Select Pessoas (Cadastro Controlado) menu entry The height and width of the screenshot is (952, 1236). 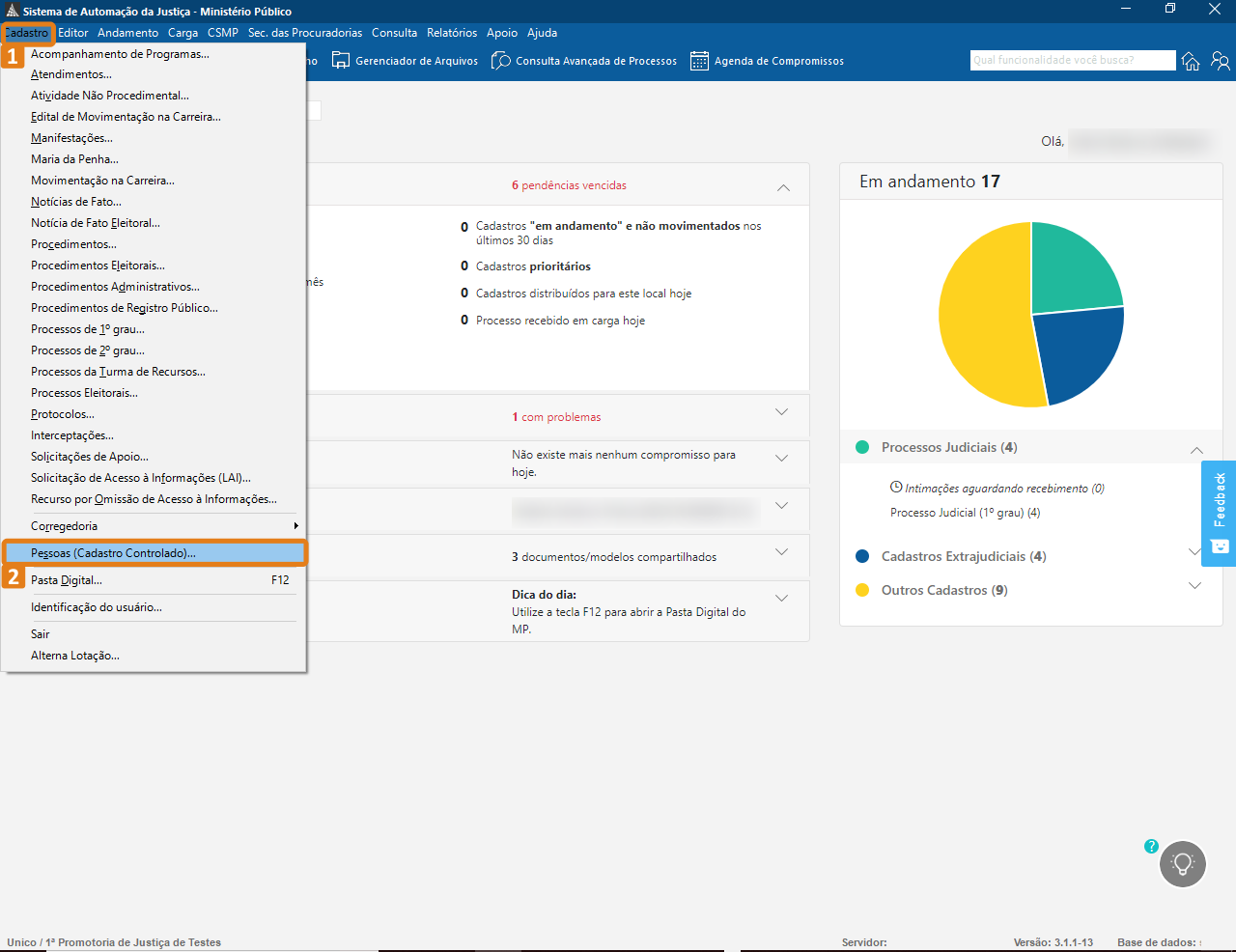154,553
